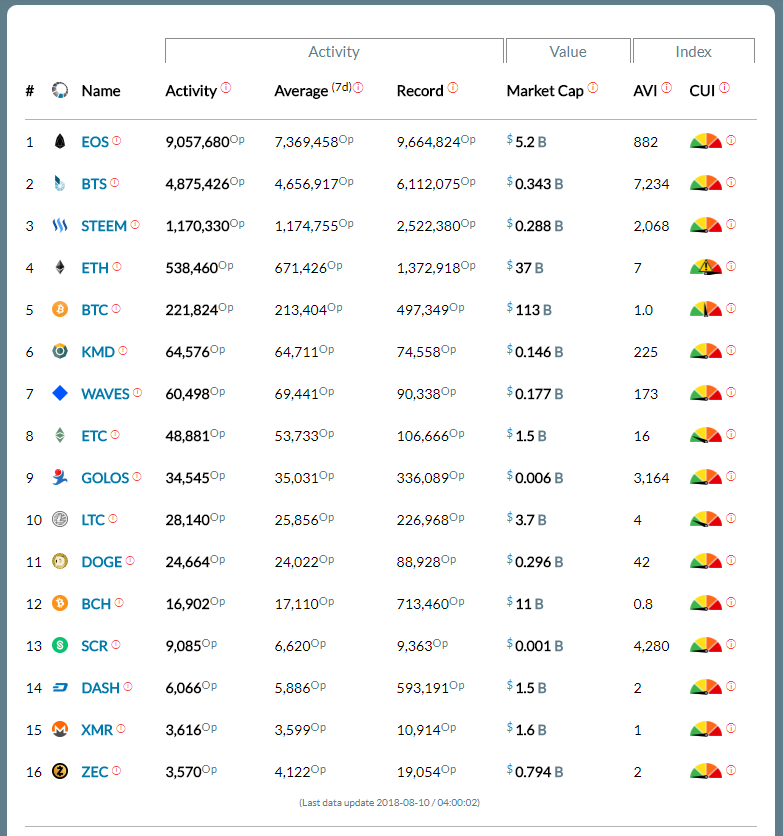
Task: Open the EOS coin link
Action: pyautogui.click(x=95, y=142)
